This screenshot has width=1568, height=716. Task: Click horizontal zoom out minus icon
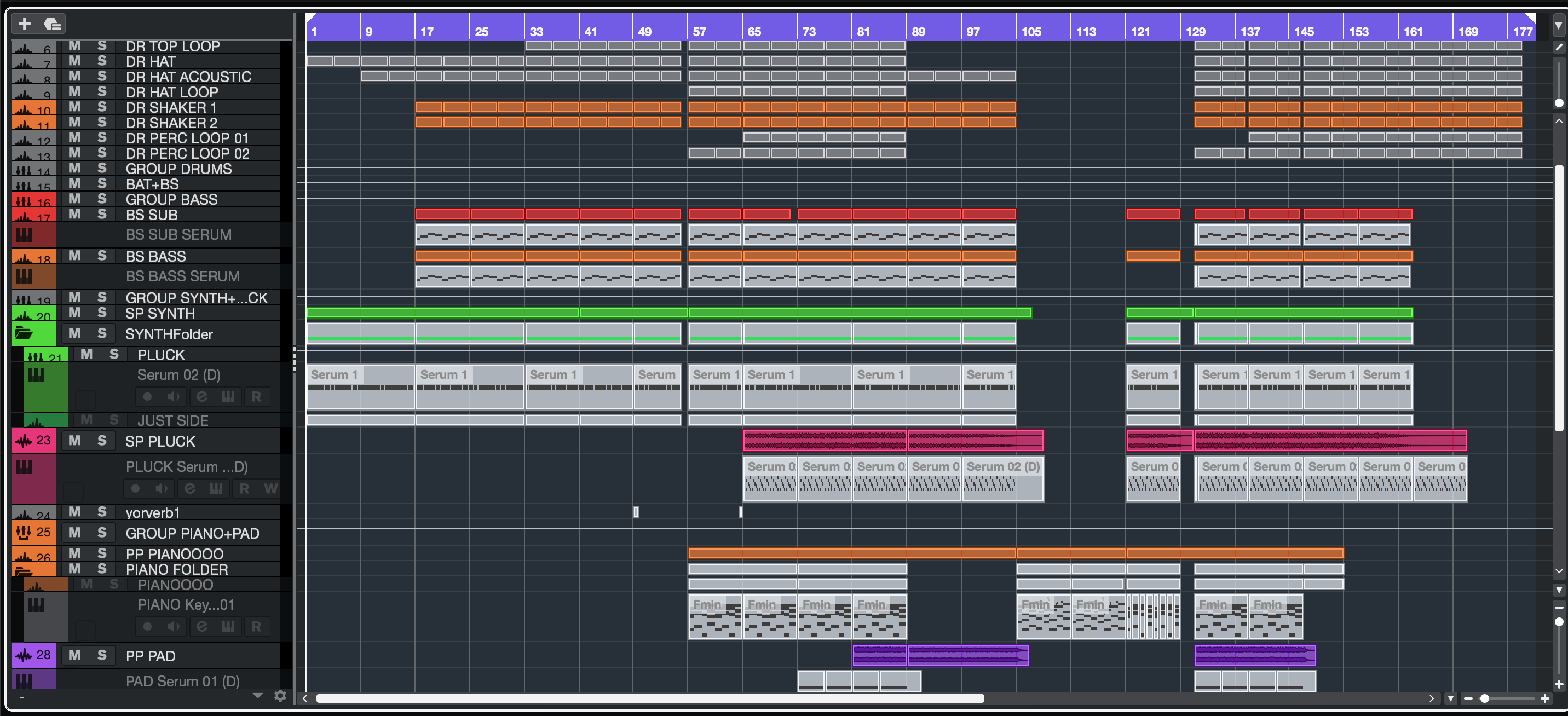click(1468, 698)
